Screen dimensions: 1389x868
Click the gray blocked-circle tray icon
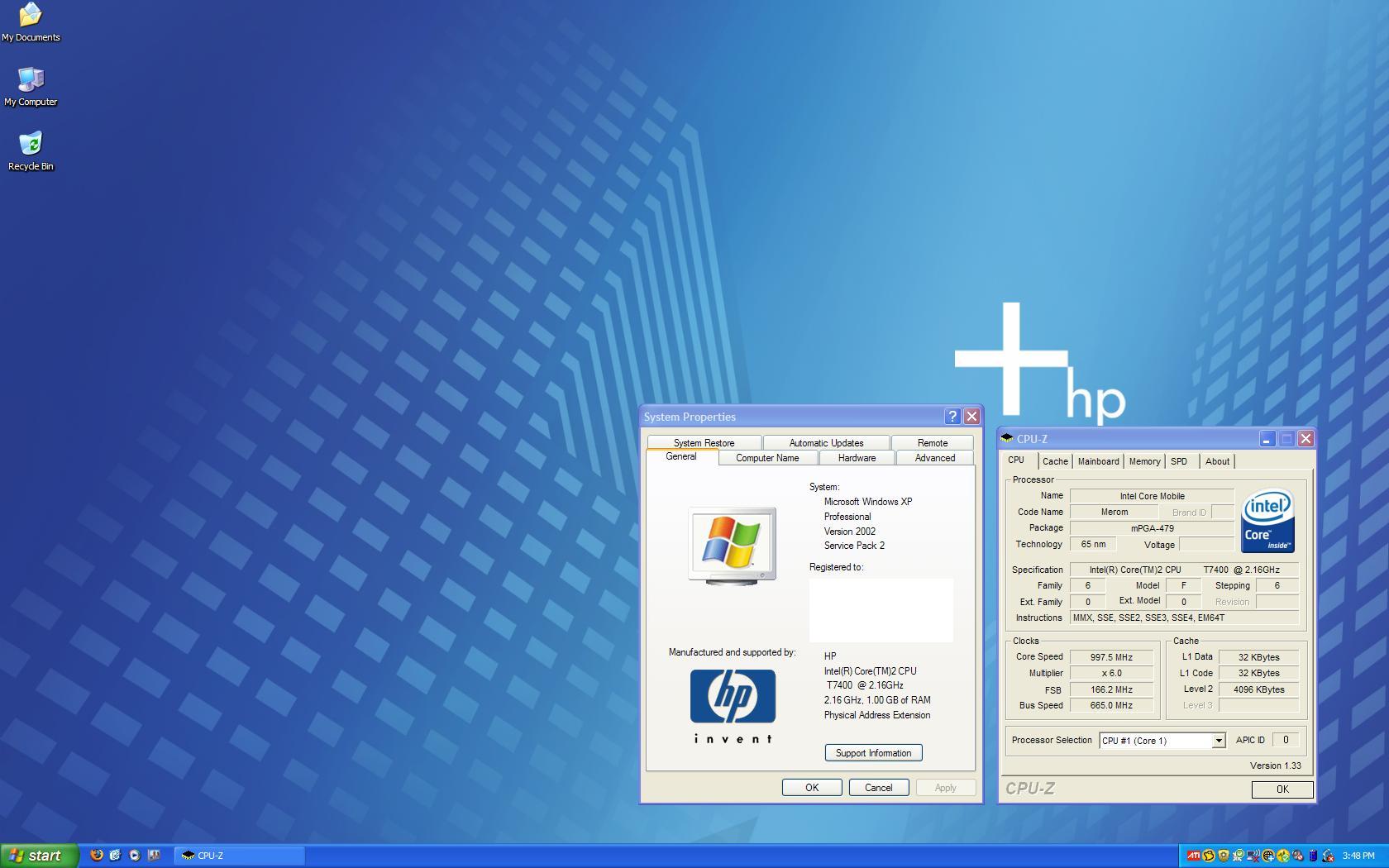point(1298,856)
